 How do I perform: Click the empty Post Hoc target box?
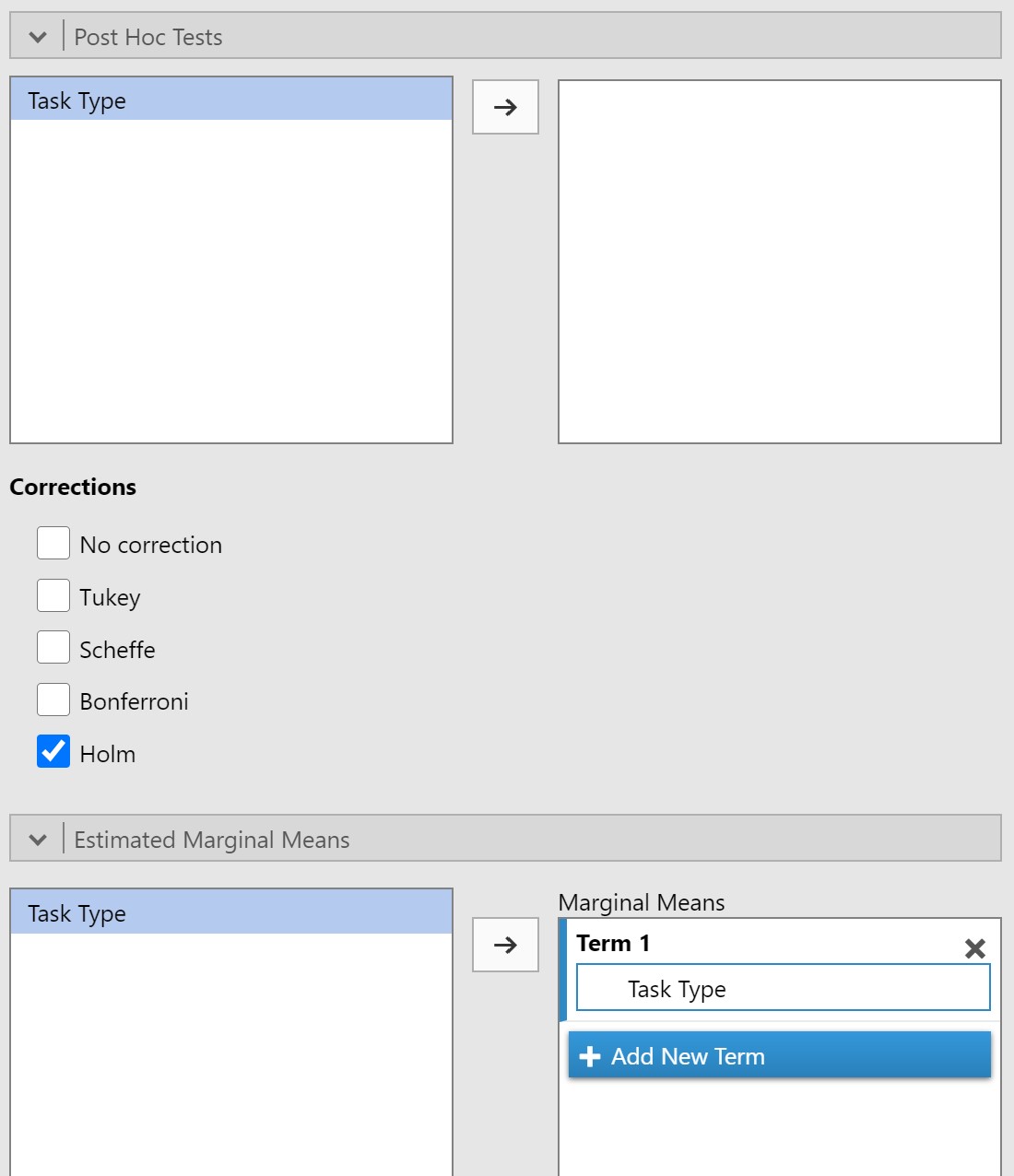[780, 262]
